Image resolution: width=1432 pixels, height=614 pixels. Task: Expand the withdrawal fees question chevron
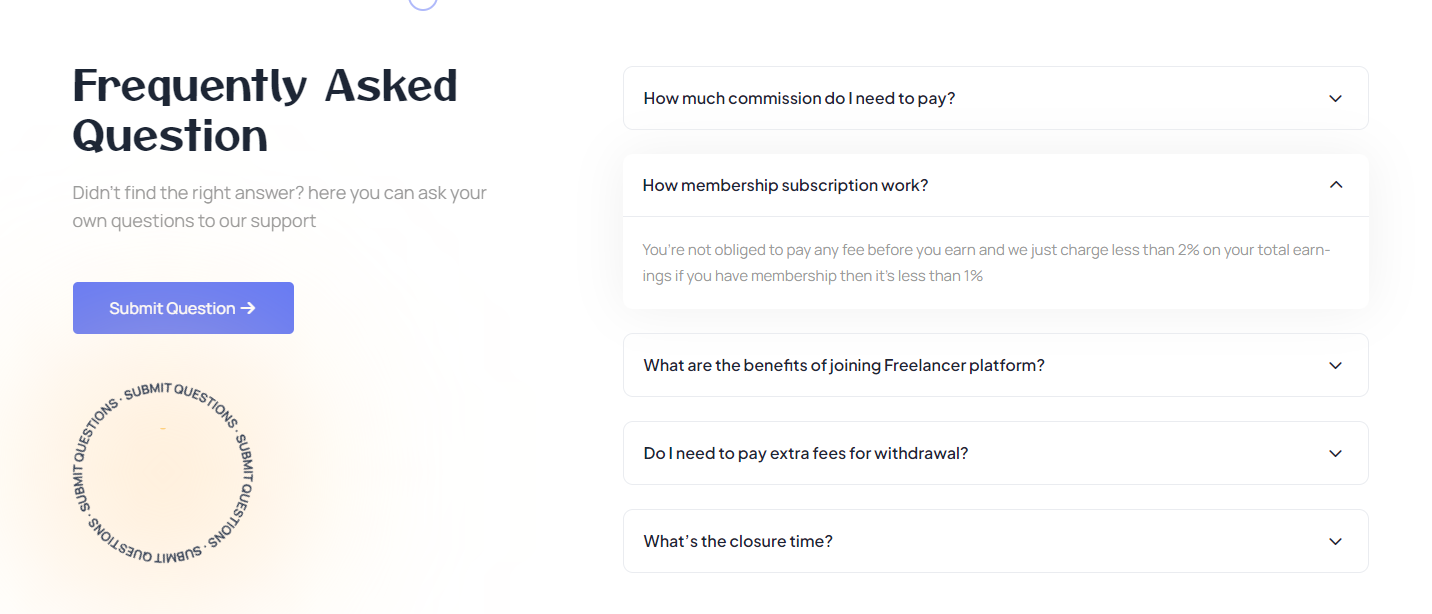(x=1335, y=453)
